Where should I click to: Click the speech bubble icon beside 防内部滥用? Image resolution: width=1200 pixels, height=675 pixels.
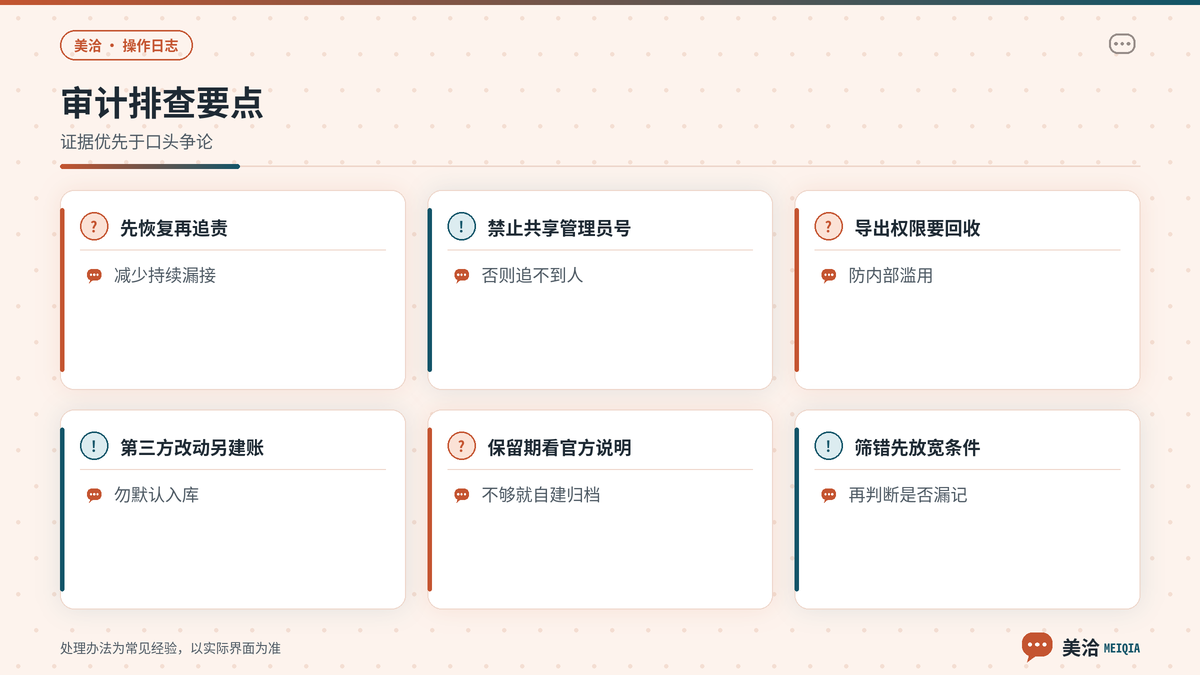click(x=828, y=276)
